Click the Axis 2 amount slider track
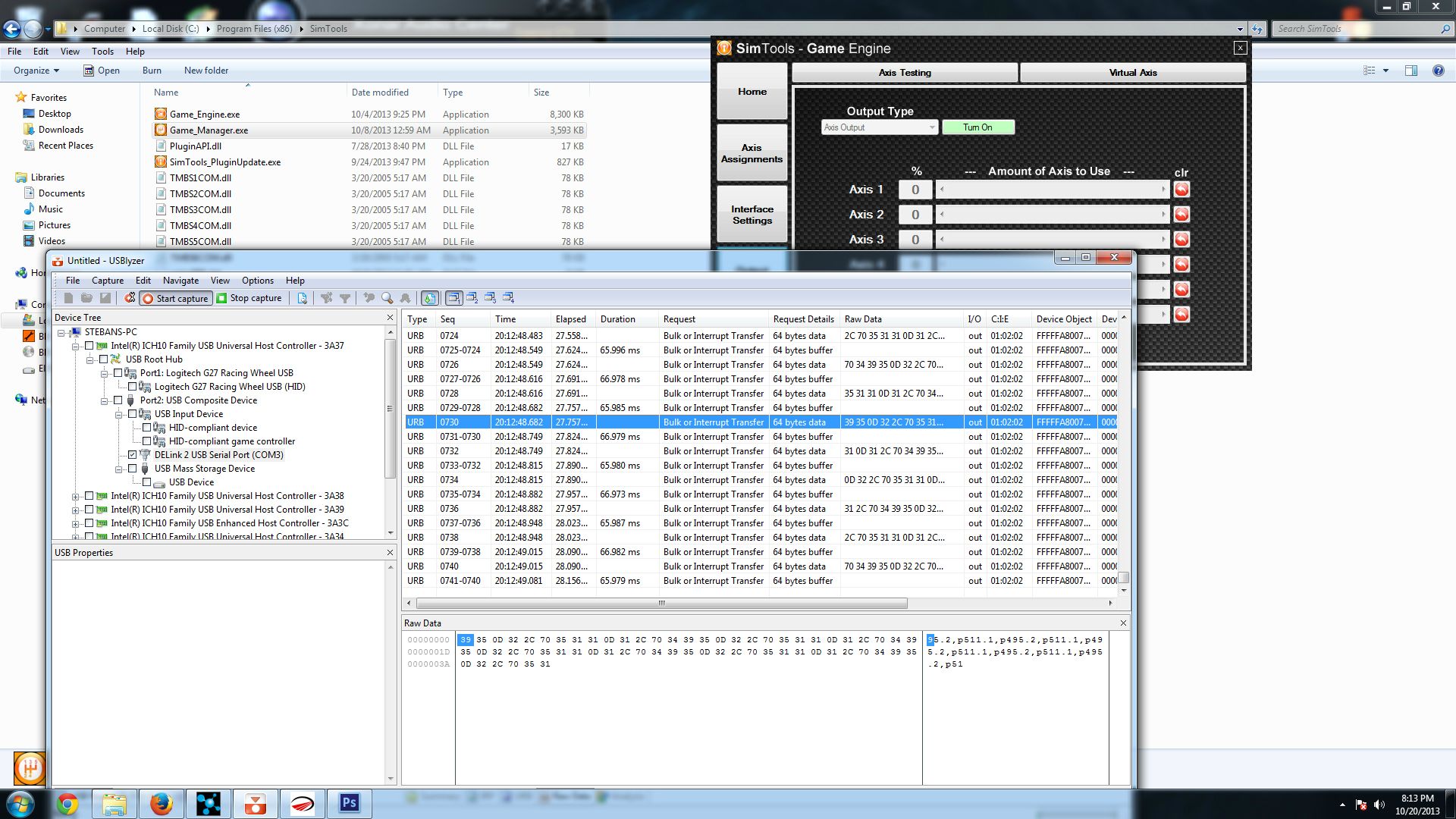 1053,215
